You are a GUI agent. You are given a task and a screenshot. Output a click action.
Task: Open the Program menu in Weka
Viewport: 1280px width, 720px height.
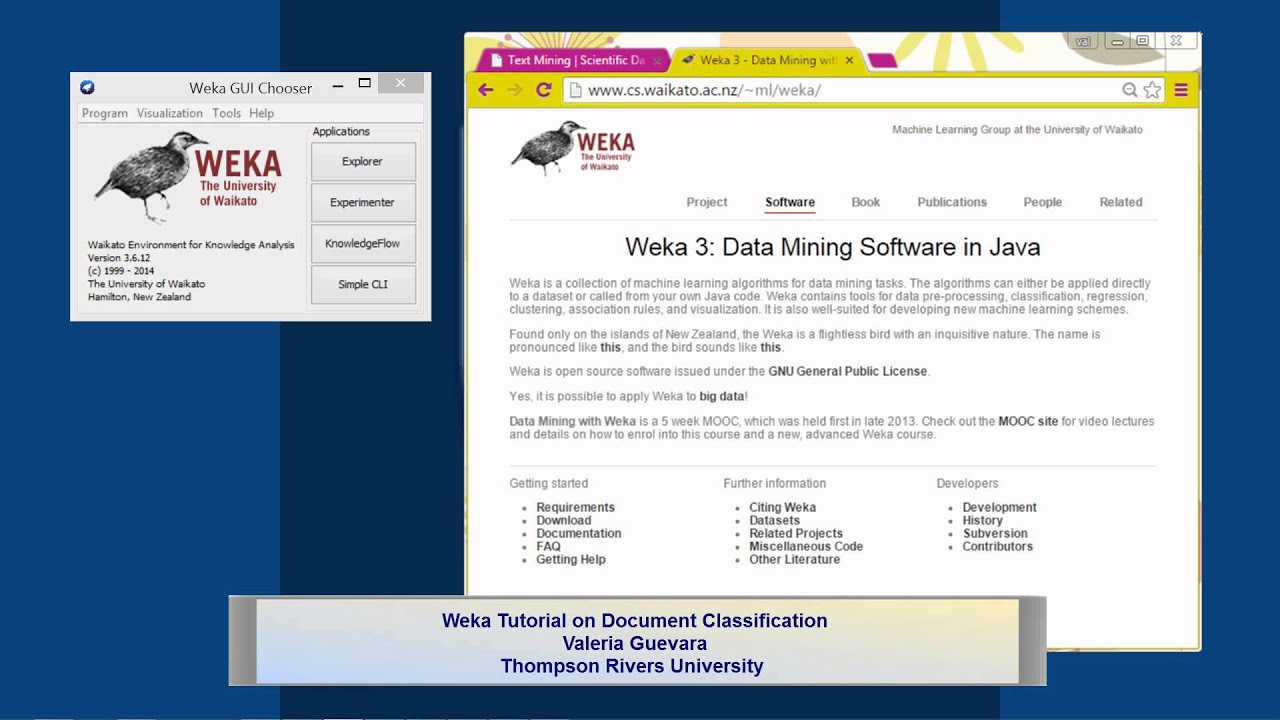tap(105, 113)
